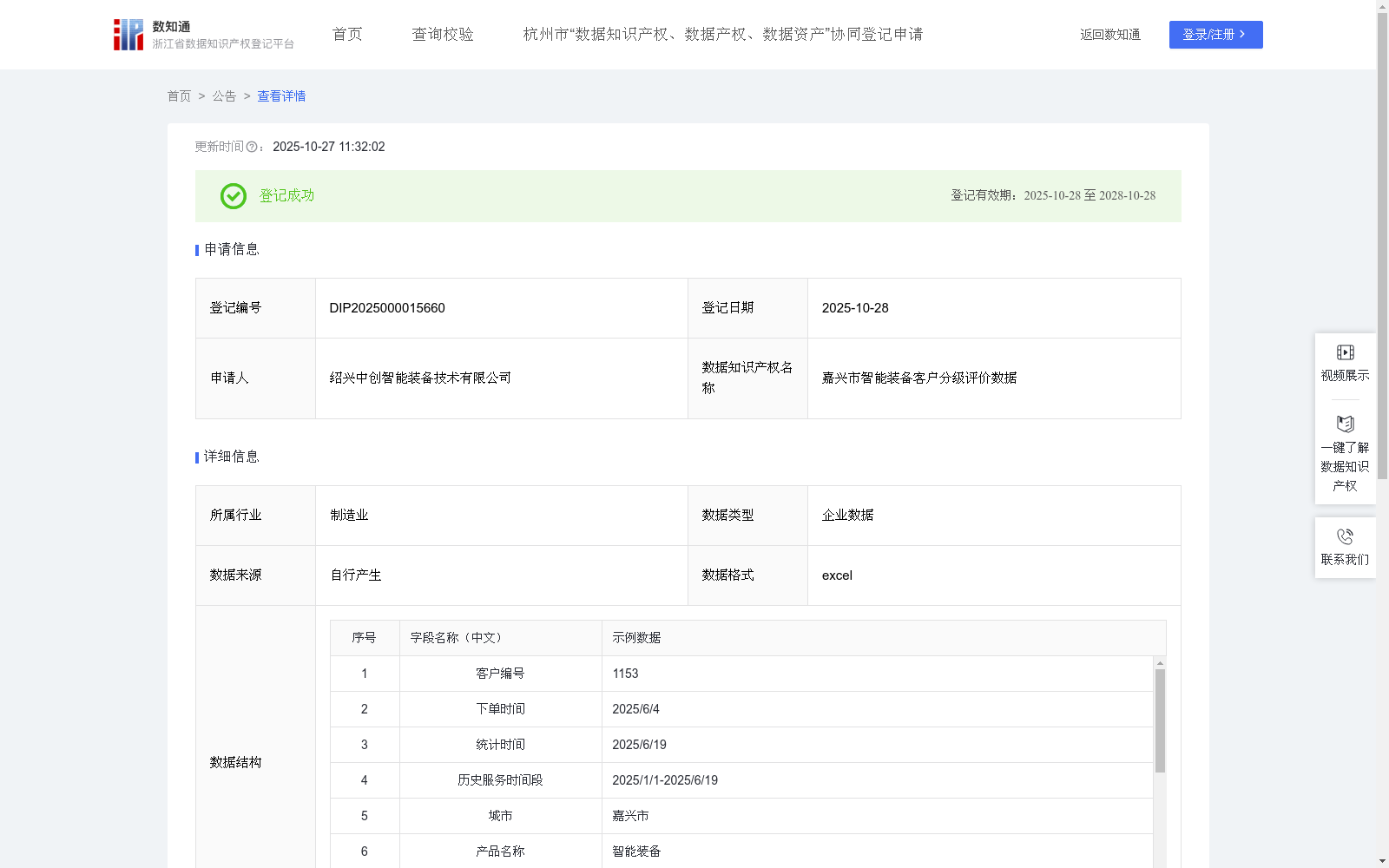The image size is (1389, 868).
Task: Click the table scrollbar up arrow
Action: tap(1160, 663)
